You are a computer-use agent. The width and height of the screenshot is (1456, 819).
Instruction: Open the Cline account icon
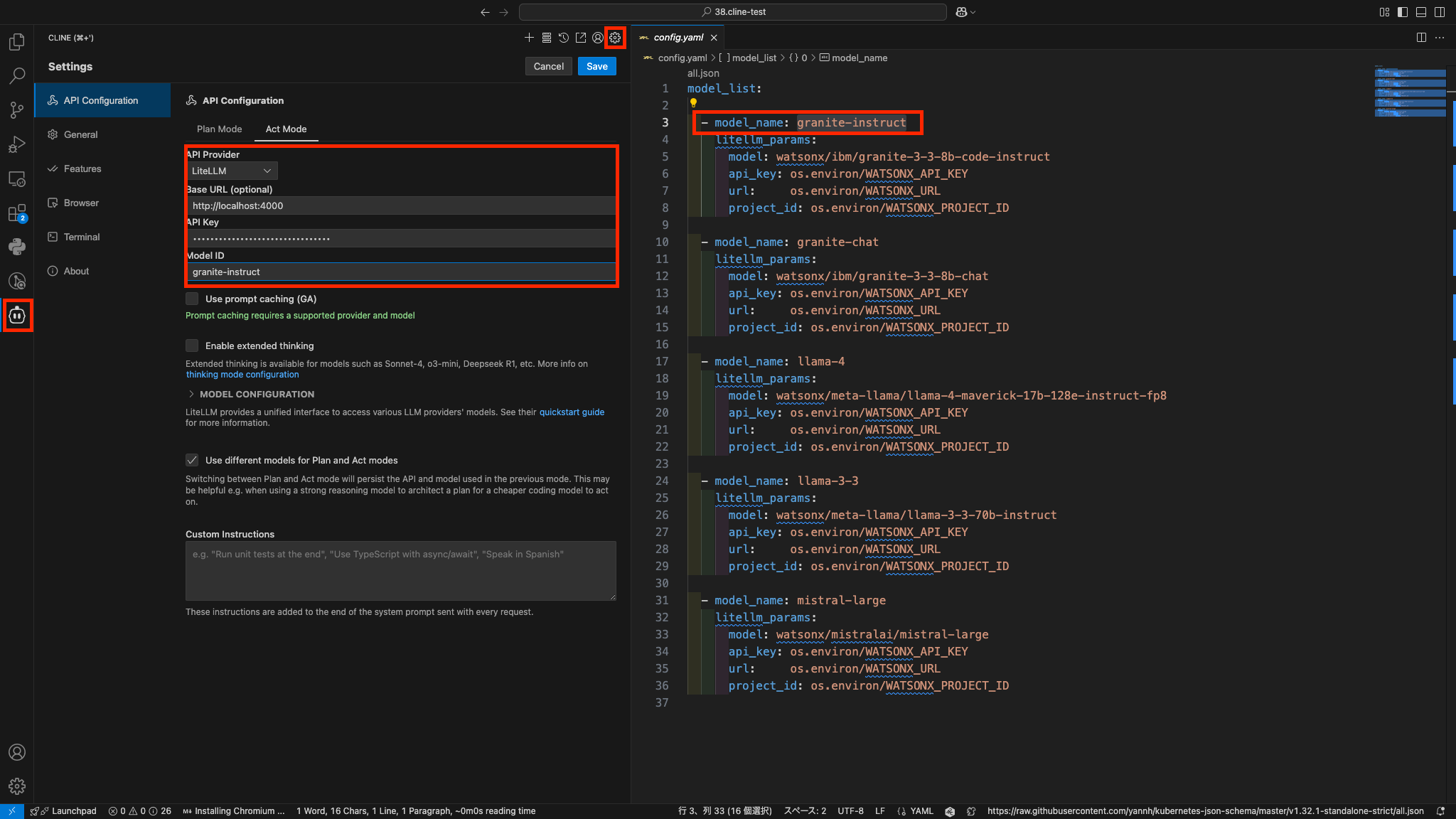(x=597, y=38)
